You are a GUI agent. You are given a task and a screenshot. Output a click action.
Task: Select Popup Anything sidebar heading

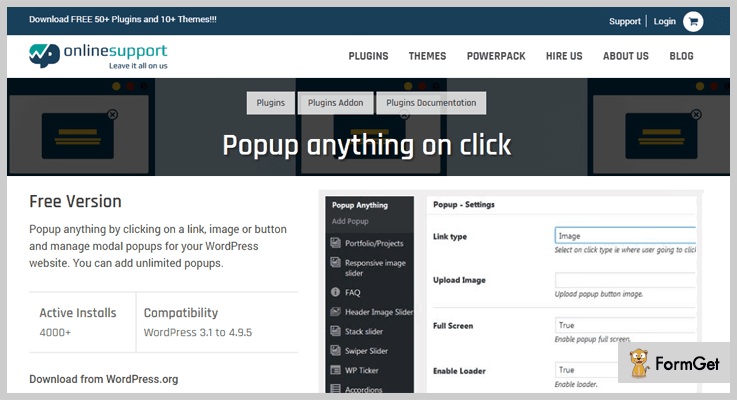pos(360,205)
